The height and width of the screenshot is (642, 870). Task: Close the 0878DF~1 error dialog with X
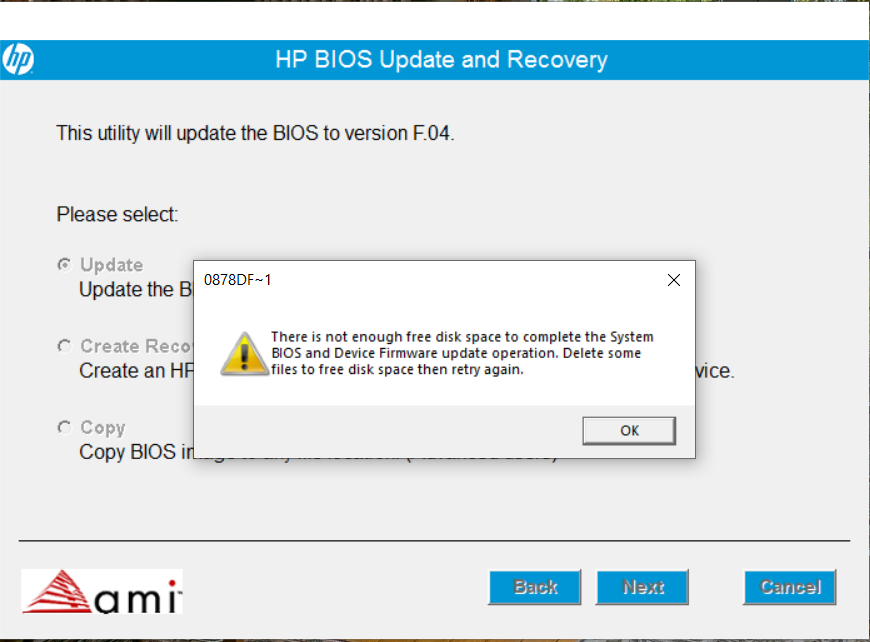673,280
